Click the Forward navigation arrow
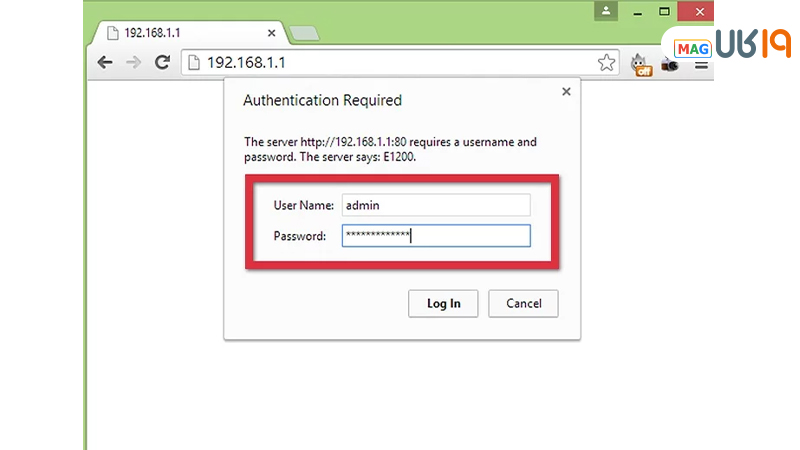The image size is (800, 450). pyautogui.click(x=133, y=62)
